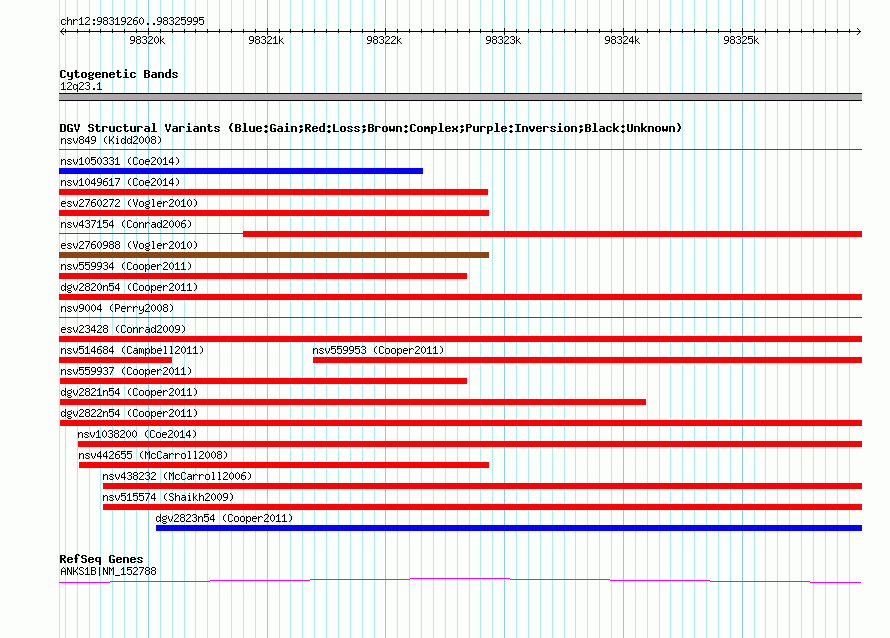The width and height of the screenshot is (890, 638).
Task: Select the short nsv514684 red bar
Action: (x=115, y=360)
